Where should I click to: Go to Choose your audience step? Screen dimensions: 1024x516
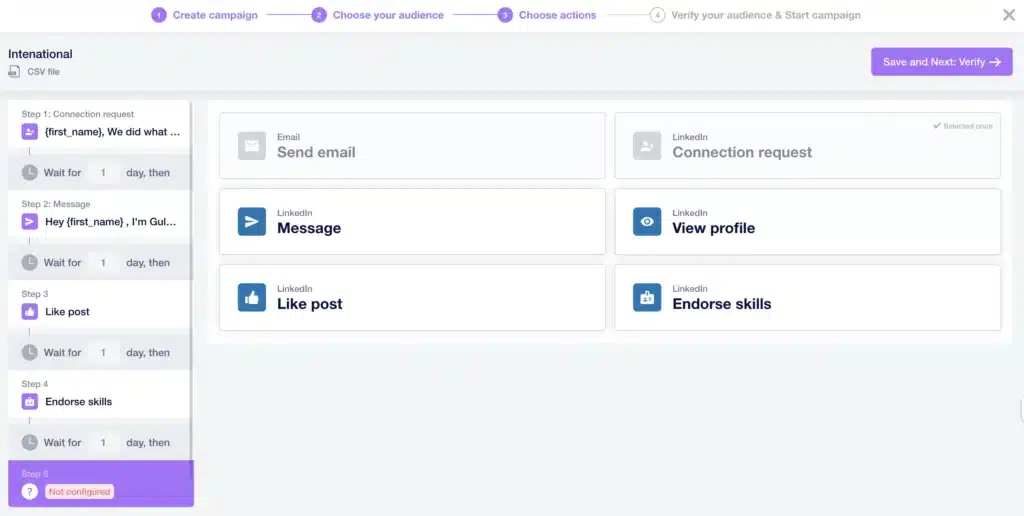377,15
